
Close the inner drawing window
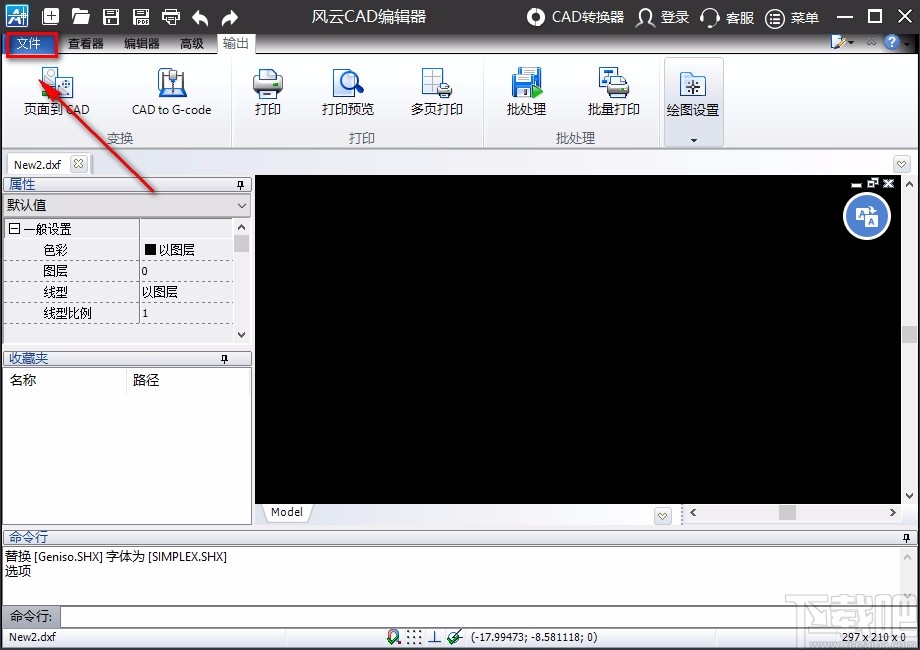889,183
